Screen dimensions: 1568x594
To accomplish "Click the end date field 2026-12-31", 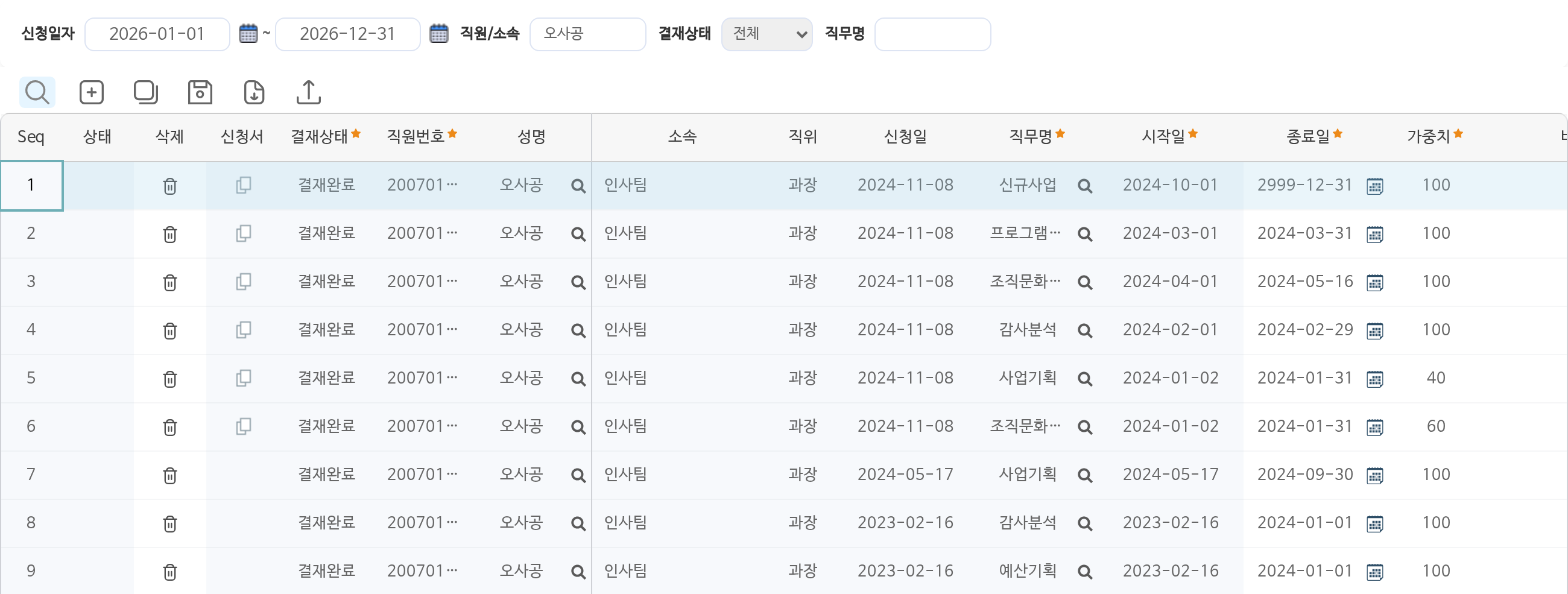I will 347,34.
